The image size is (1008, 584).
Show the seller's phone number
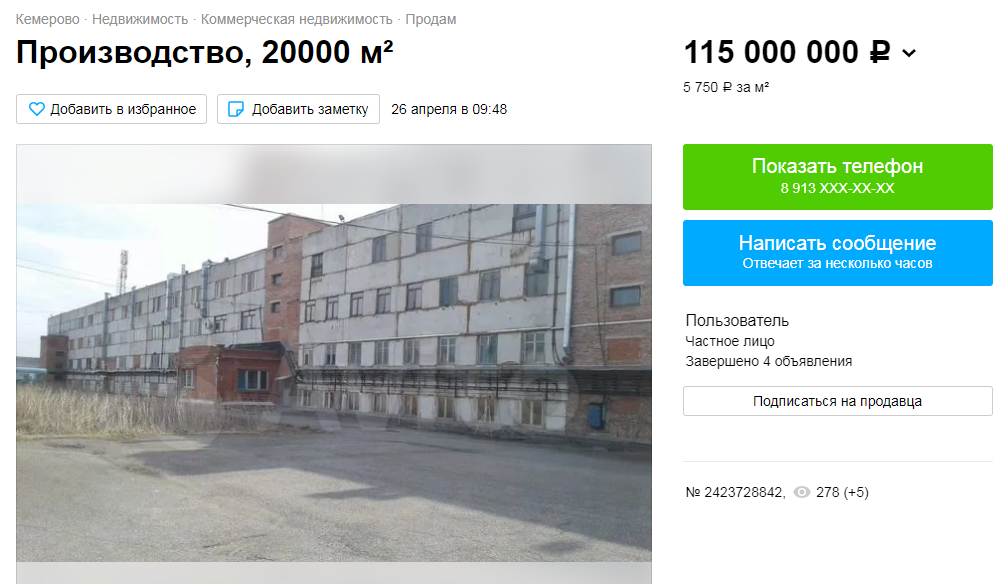(838, 177)
